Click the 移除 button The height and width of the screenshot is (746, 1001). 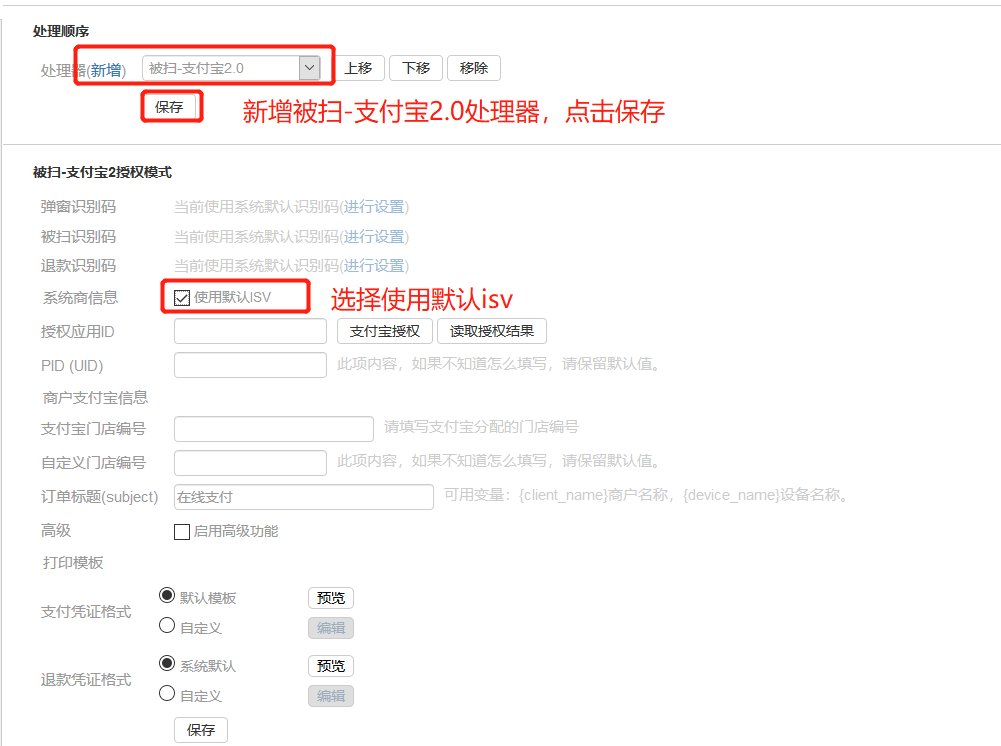click(x=474, y=68)
